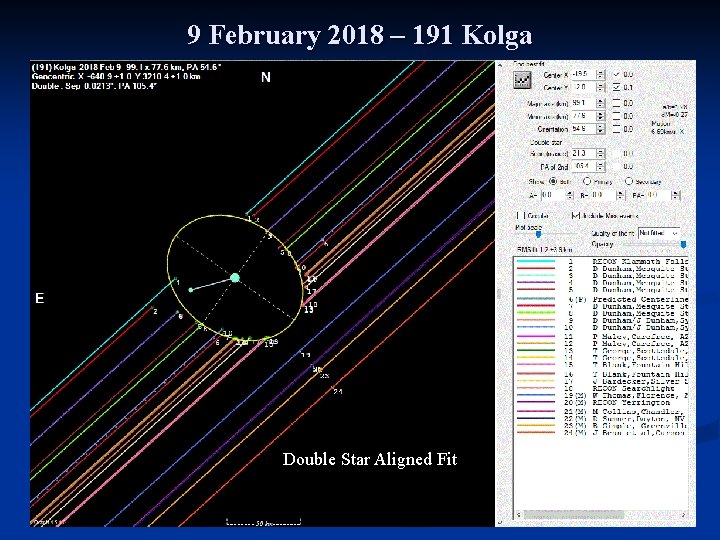Toggle the Include Miss events checkbox
This screenshot has width=720, height=540.
click(575, 215)
